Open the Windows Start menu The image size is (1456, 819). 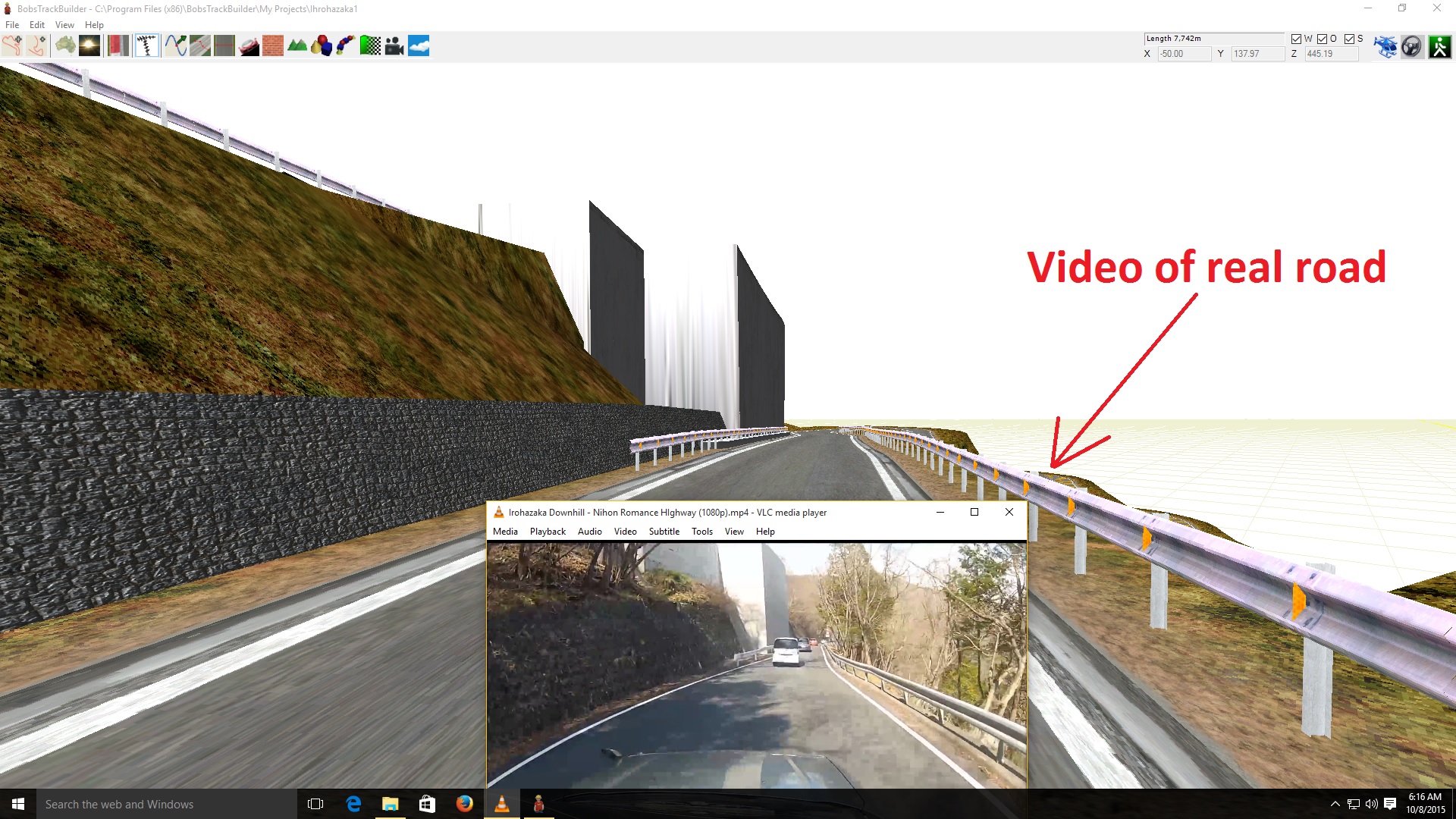tap(18, 804)
